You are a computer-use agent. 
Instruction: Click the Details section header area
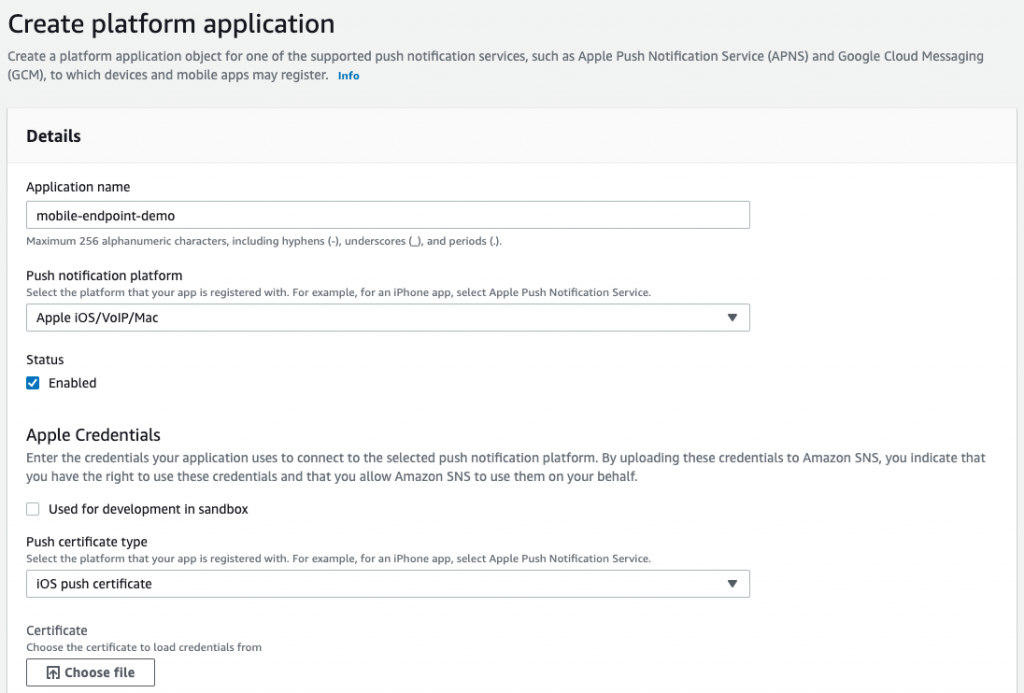click(x=51, y=136)
